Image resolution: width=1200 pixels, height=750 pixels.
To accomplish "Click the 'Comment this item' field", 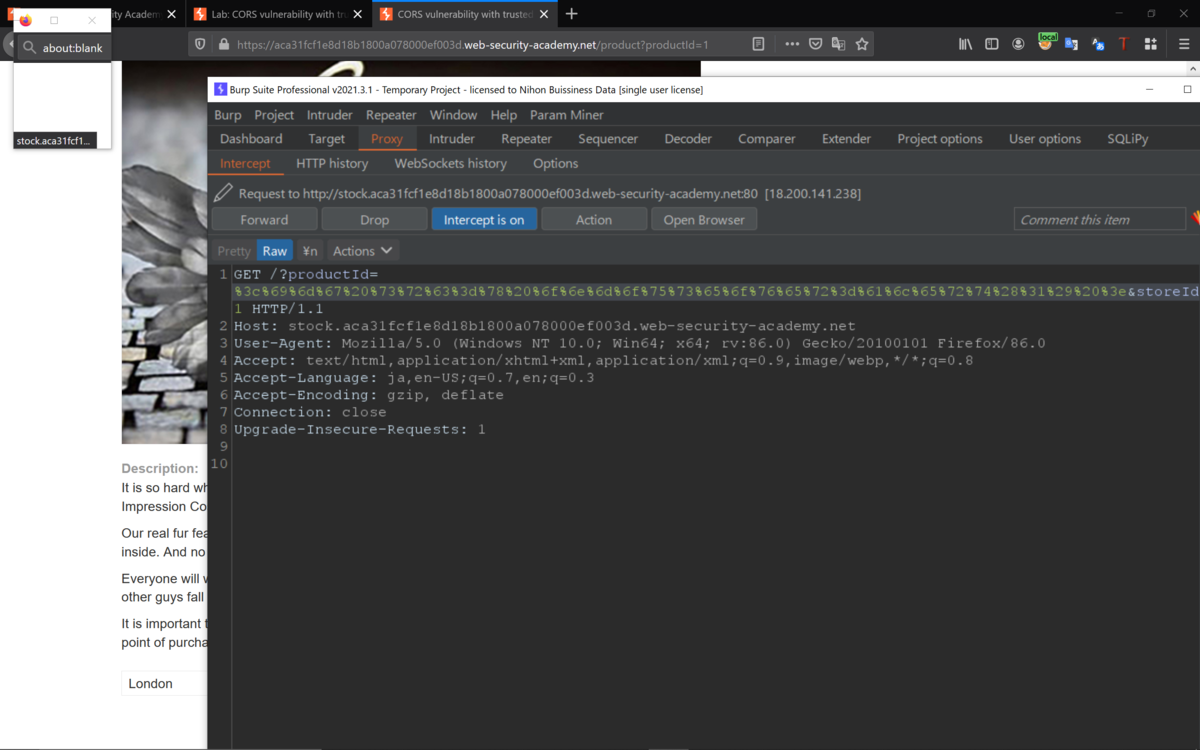I will pyautogui.click(x=1100, y=219).
